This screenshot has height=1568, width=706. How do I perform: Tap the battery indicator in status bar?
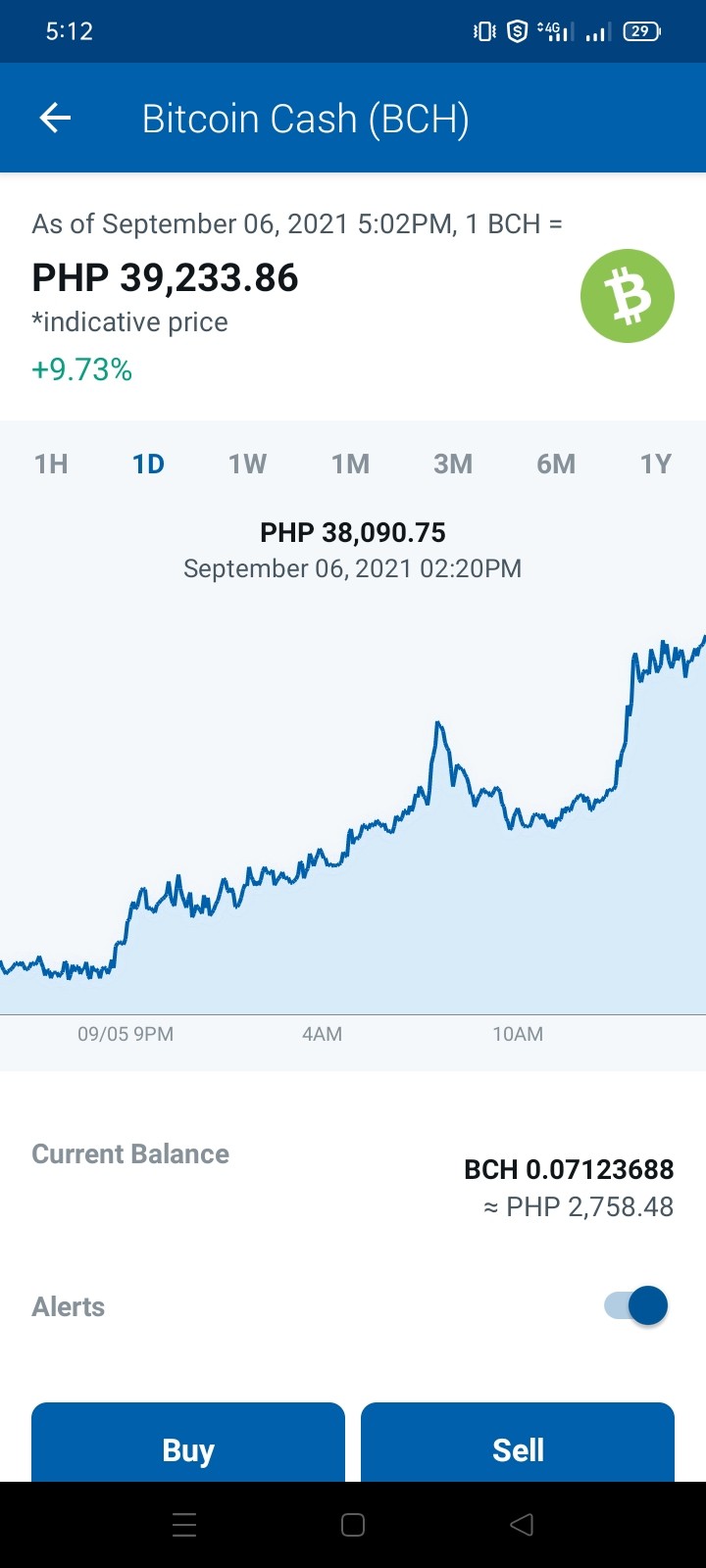(x=642, y=31)
